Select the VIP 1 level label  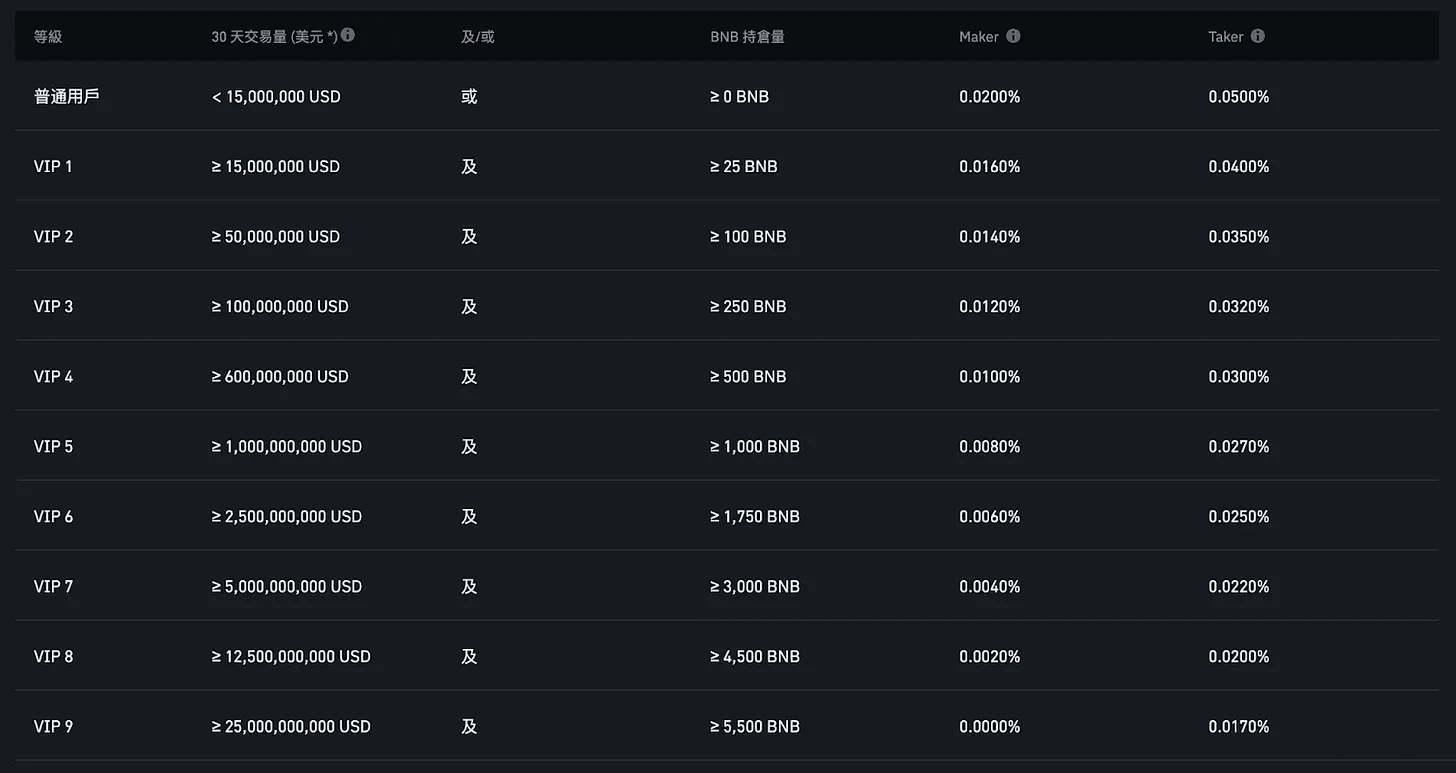point(53,167)
